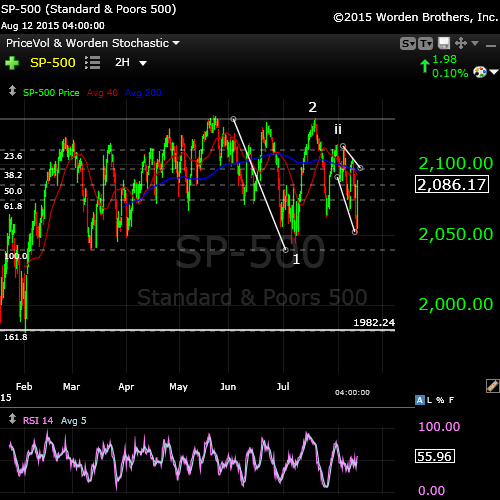Click the ruler measuring tool icon
The height and width of the screenshot is (500, 500).
(492, 386)
